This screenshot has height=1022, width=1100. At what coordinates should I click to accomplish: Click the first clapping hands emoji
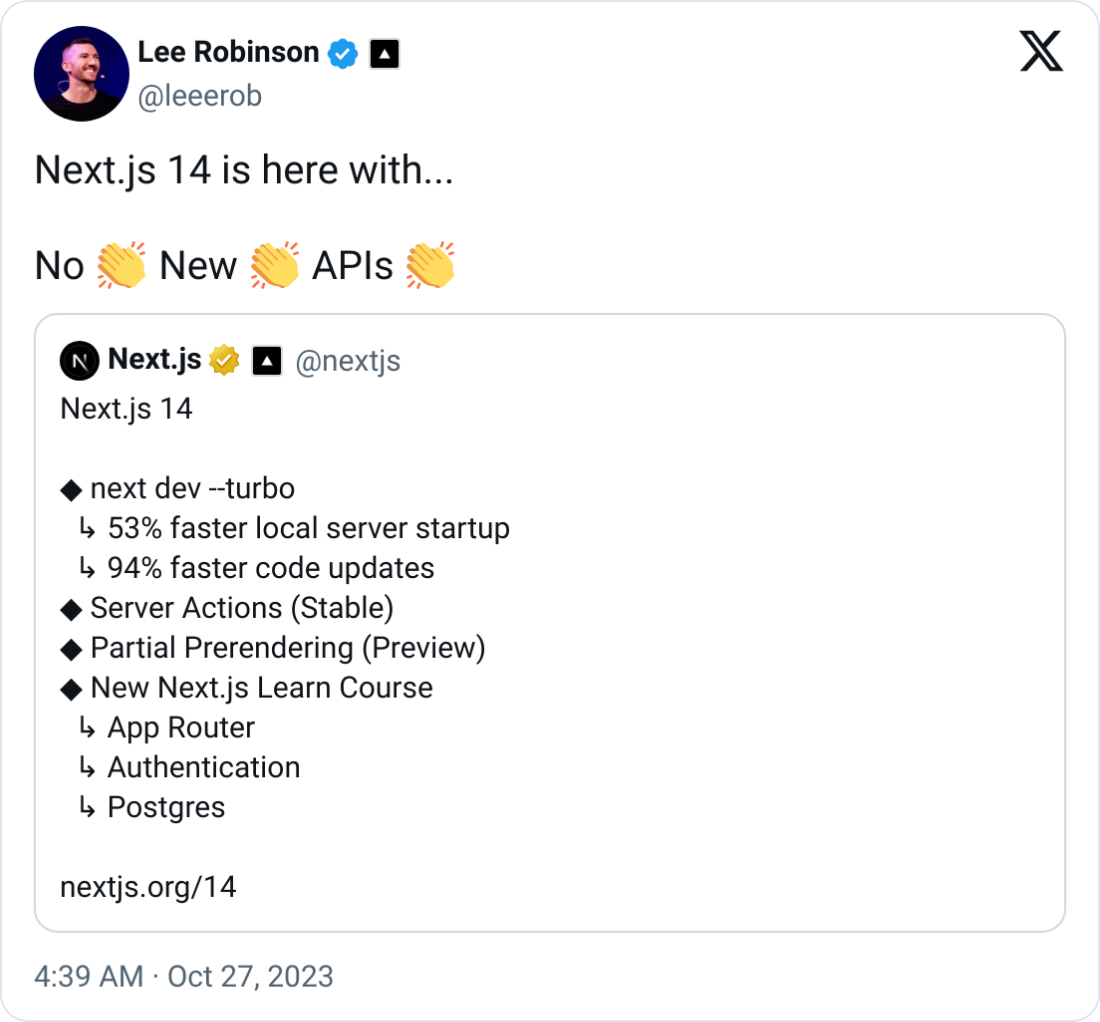pyautogui.click(x=122, y=267)
